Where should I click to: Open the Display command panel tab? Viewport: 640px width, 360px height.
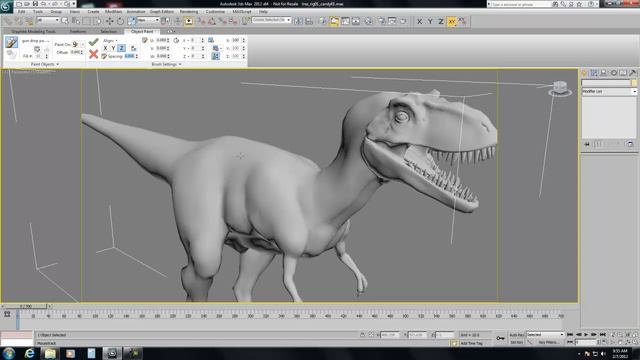[623, 73]
